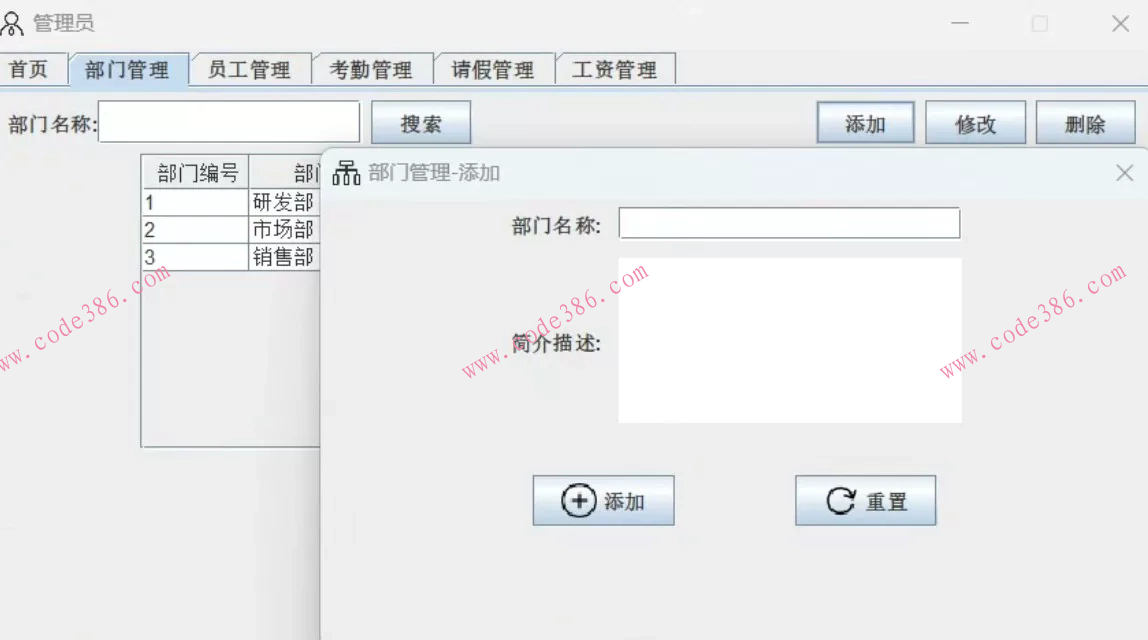Close the 部门管理-添加 dialog with its X icon
1148x640 pixels.
(x=1124, y=172)
